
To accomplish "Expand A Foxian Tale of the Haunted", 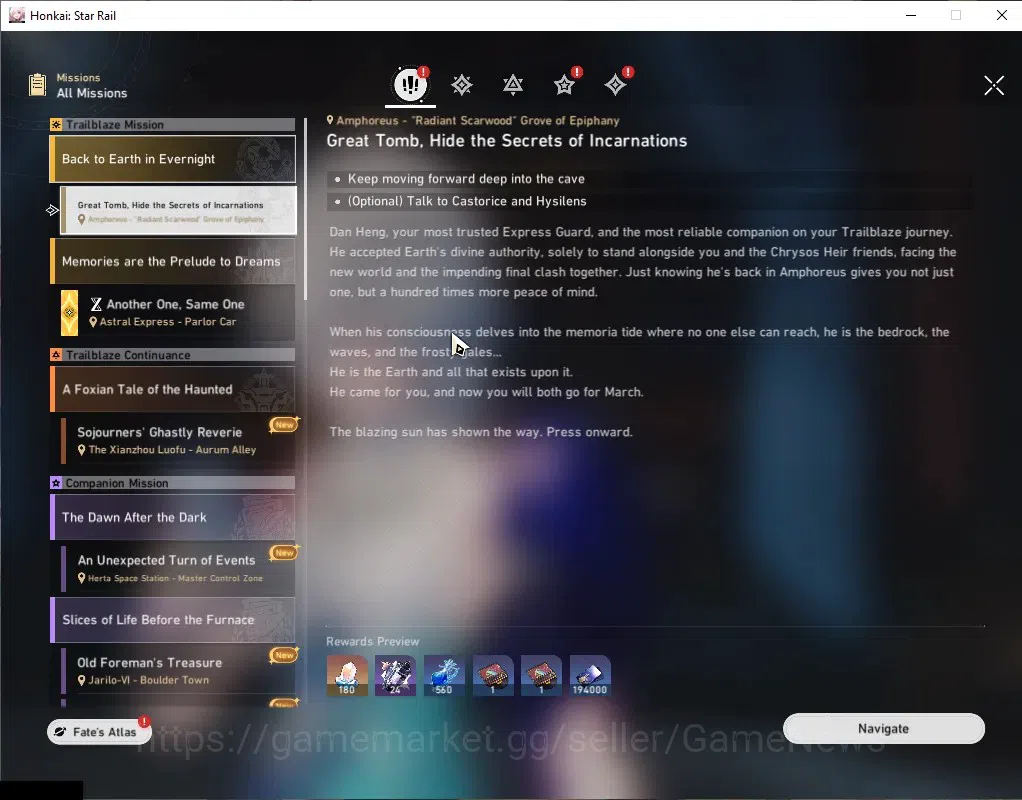I will 173,389.
